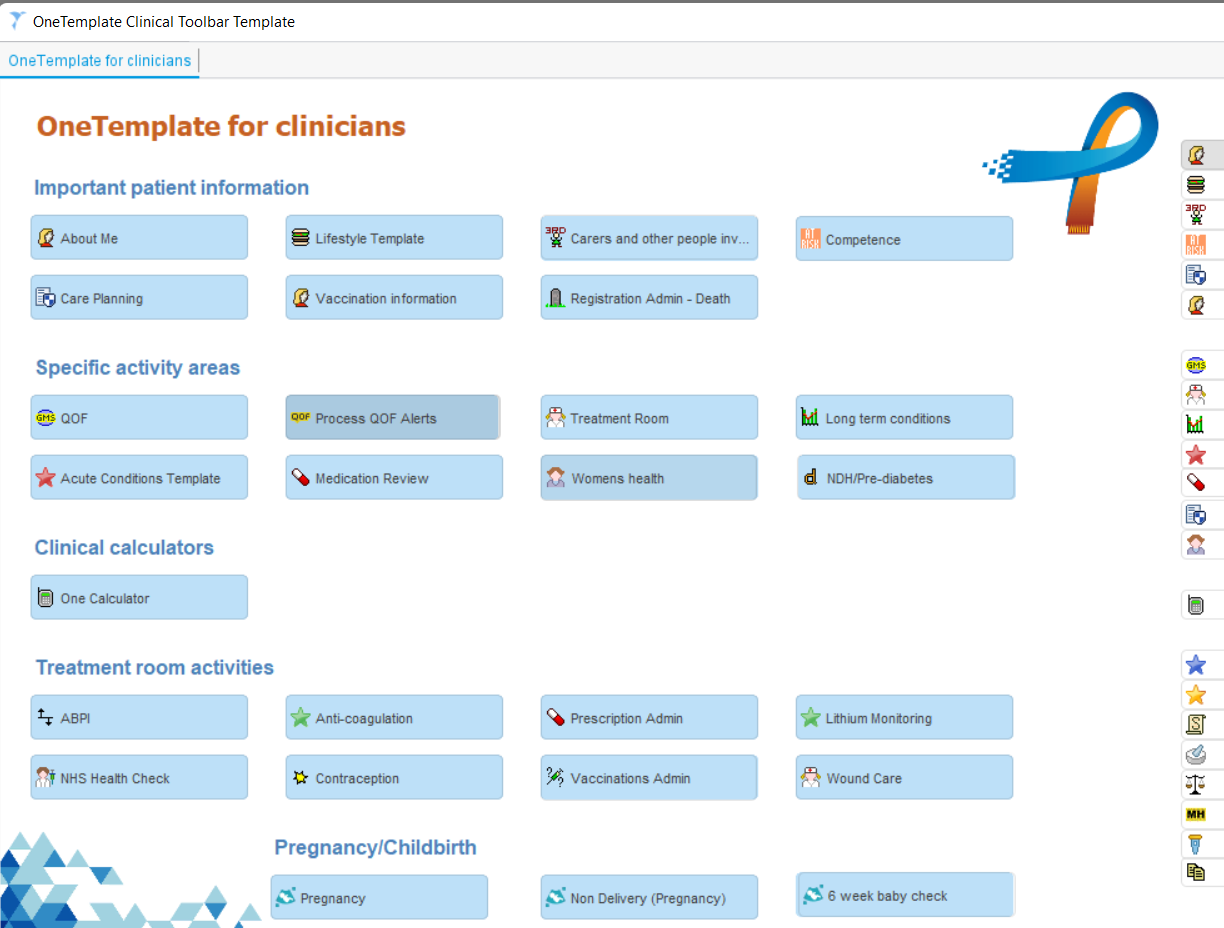Click the yellow MH side toolbar icon
1224x928 pixels.
[1195, 815]
